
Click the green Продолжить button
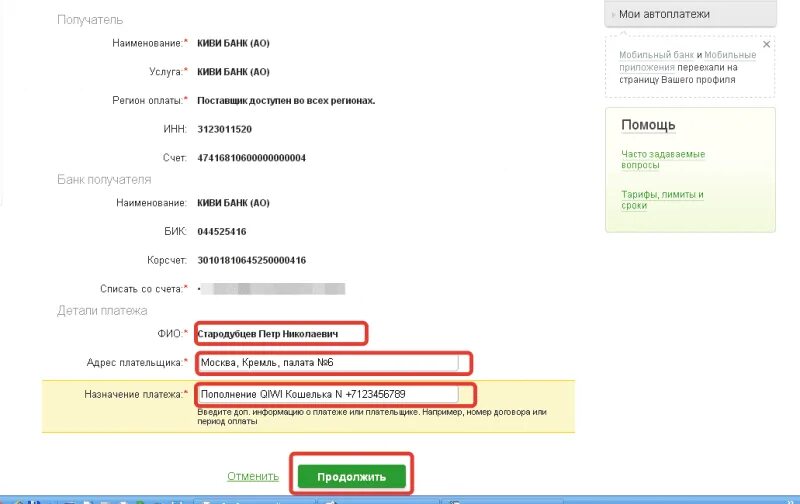click(352, 476)
